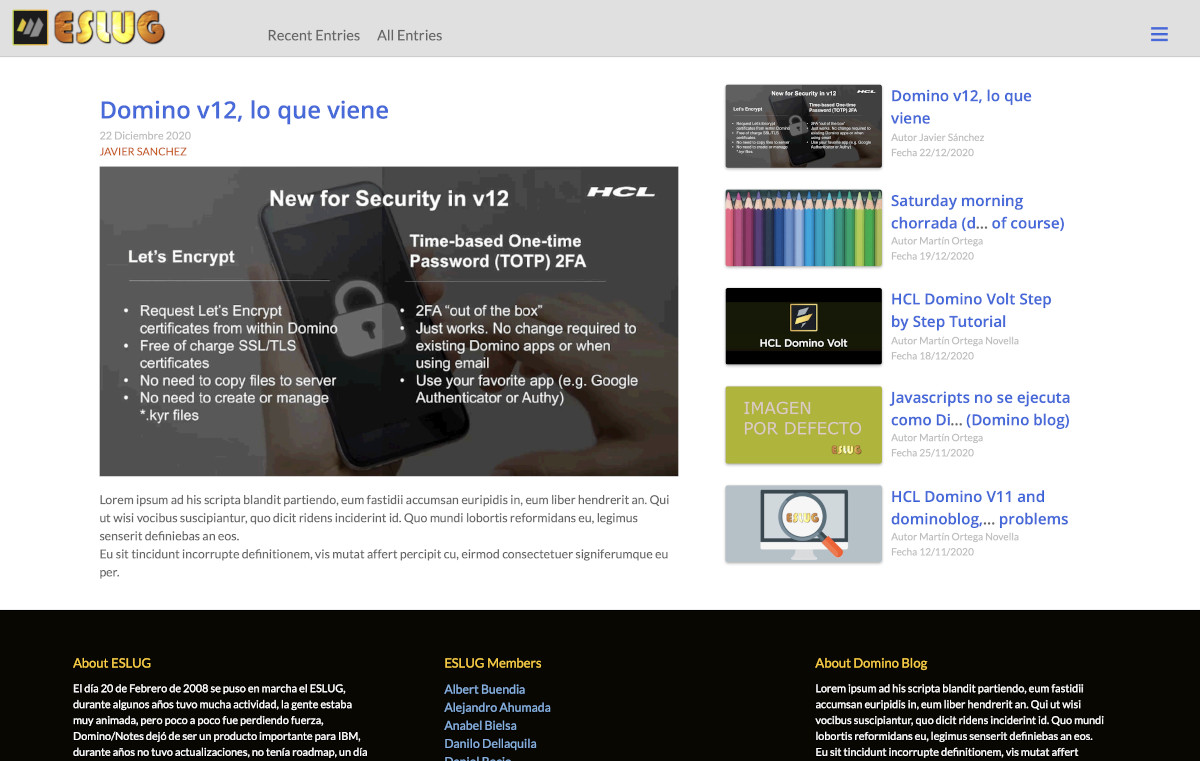Go to All Entries page
This screenshot has width=1200, height=761.
(x=409, y=35)
